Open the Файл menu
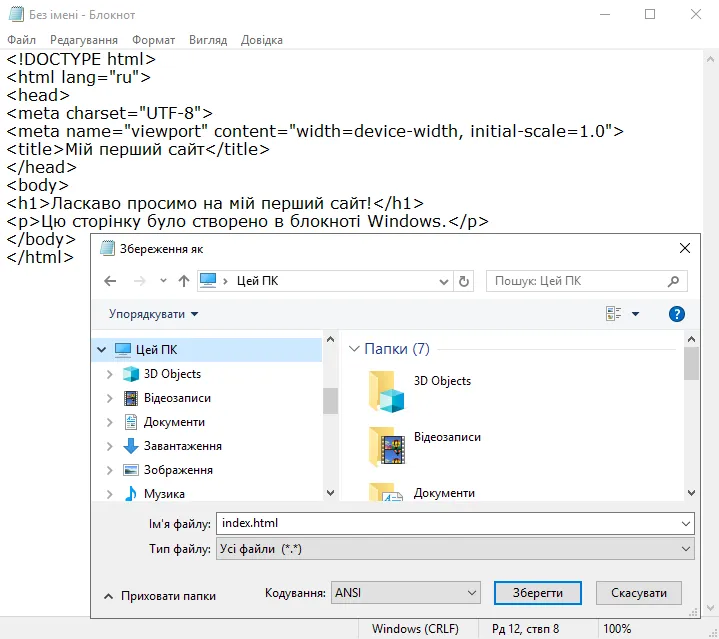This screenshot has height=639, width=719. coord(21,40)
